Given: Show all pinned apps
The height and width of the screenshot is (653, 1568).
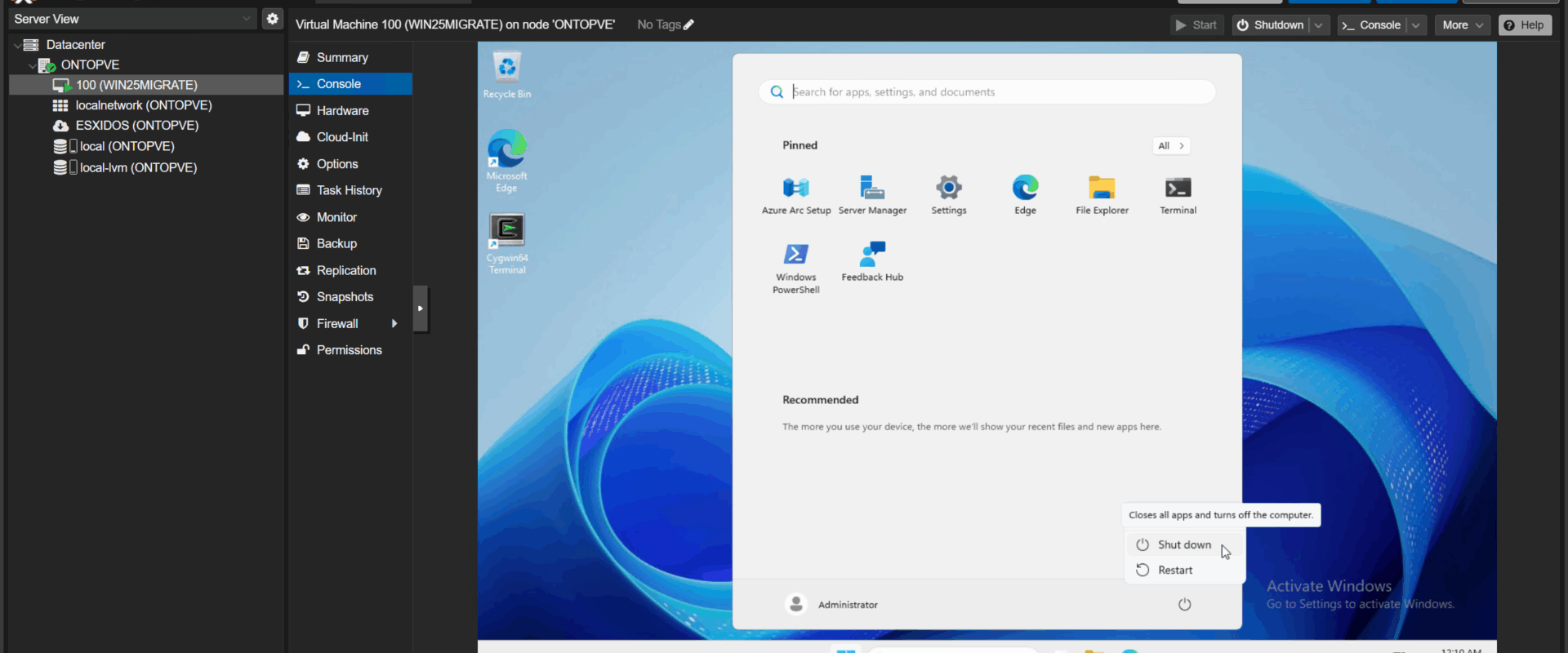Looking at the screenshot, I should pos(1171,146).
